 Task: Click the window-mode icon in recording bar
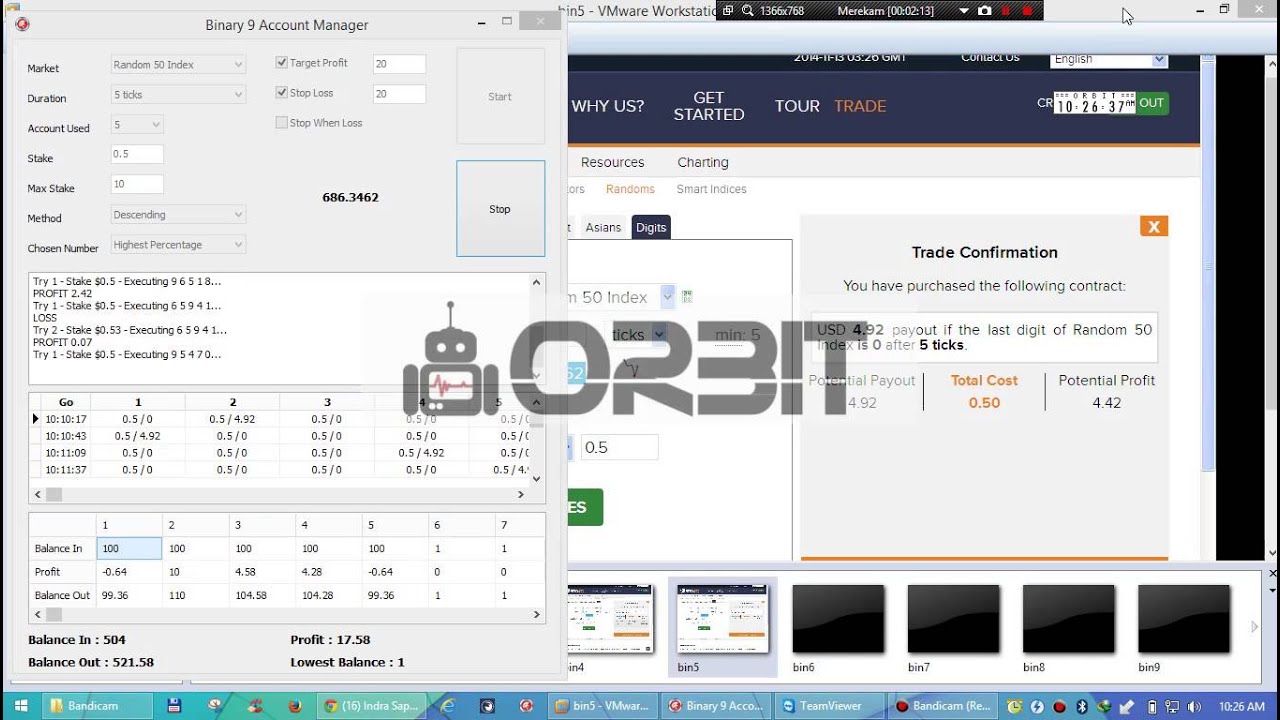coord(727,10)
